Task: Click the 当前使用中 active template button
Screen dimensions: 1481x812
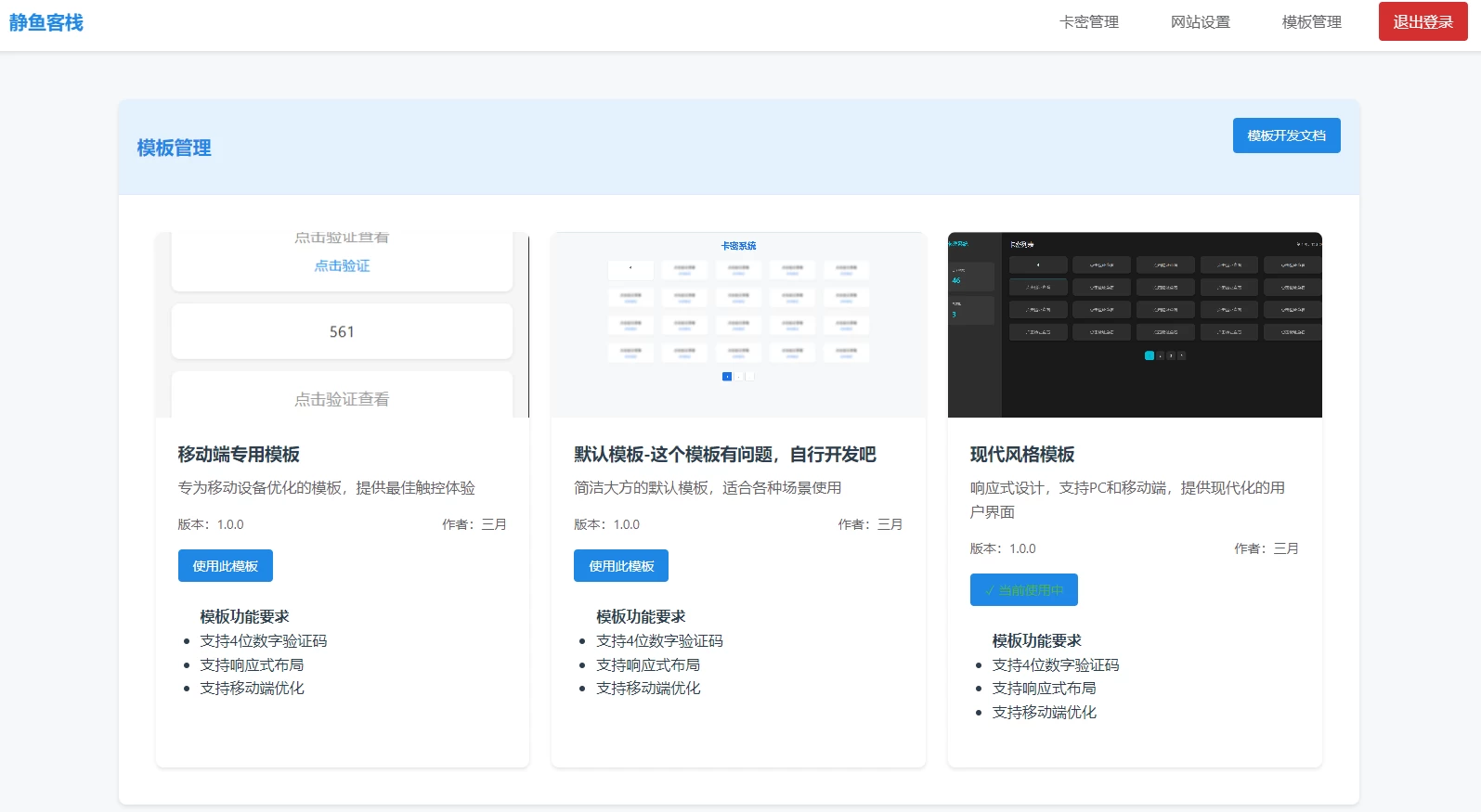Action: [1023, 590]
